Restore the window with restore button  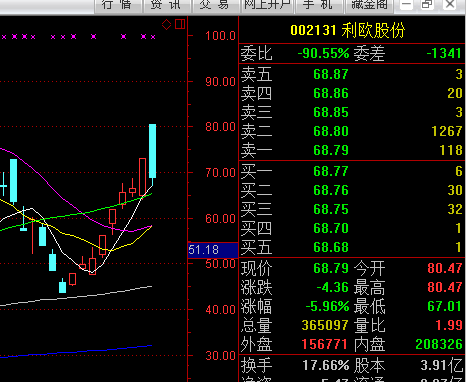pyautogui.click(x=427, y=5)
